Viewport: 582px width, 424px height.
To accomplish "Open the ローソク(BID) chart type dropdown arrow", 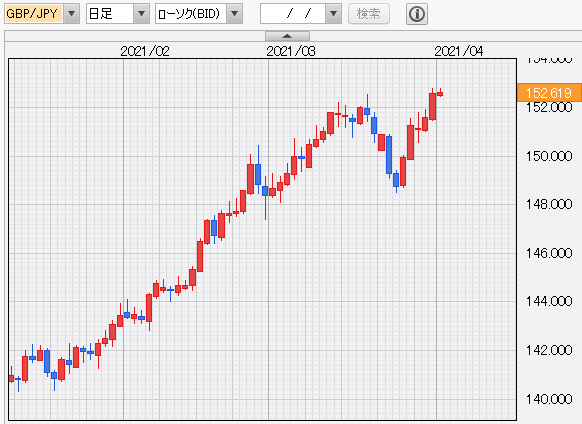I will 234,14.
